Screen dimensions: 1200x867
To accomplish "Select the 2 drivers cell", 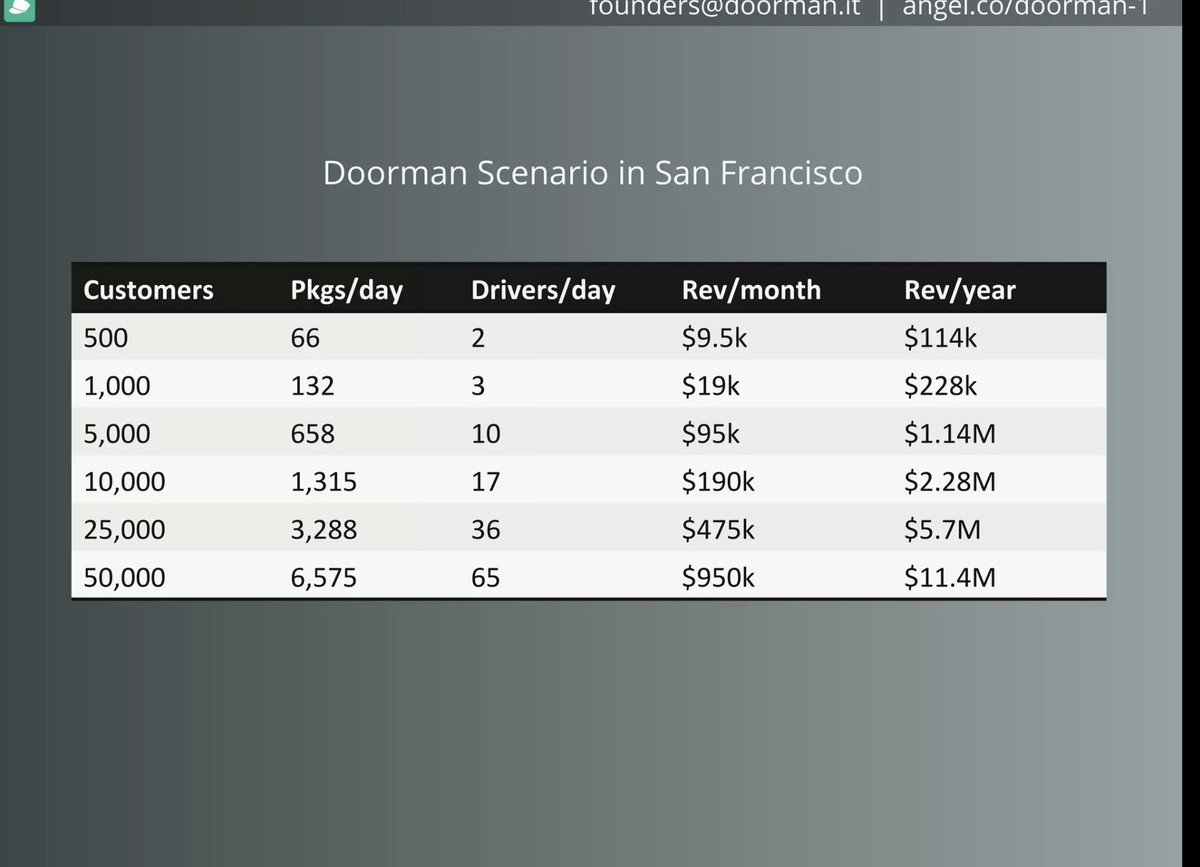I will click(478, 338).
